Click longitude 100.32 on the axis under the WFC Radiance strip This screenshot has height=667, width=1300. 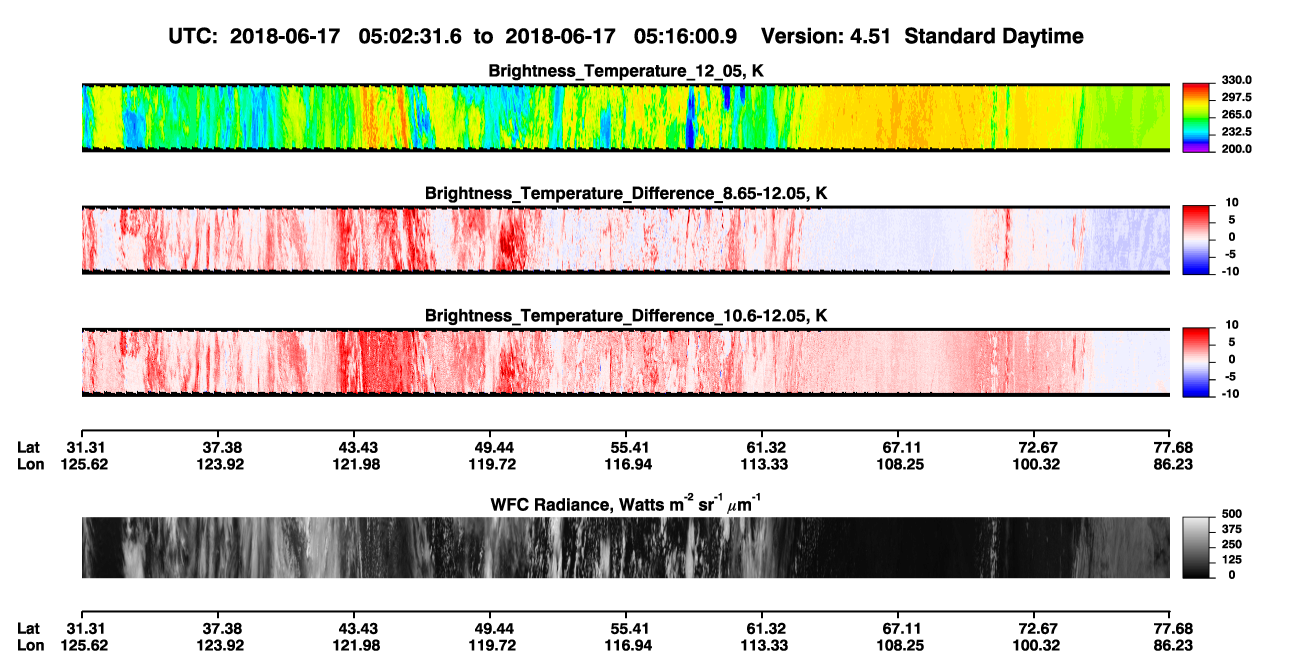(x=1037, y=645)
